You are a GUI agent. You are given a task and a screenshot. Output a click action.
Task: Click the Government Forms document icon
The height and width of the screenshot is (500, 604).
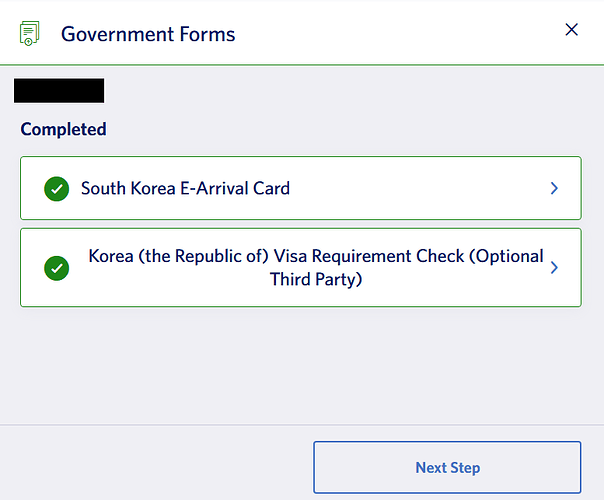30,34
